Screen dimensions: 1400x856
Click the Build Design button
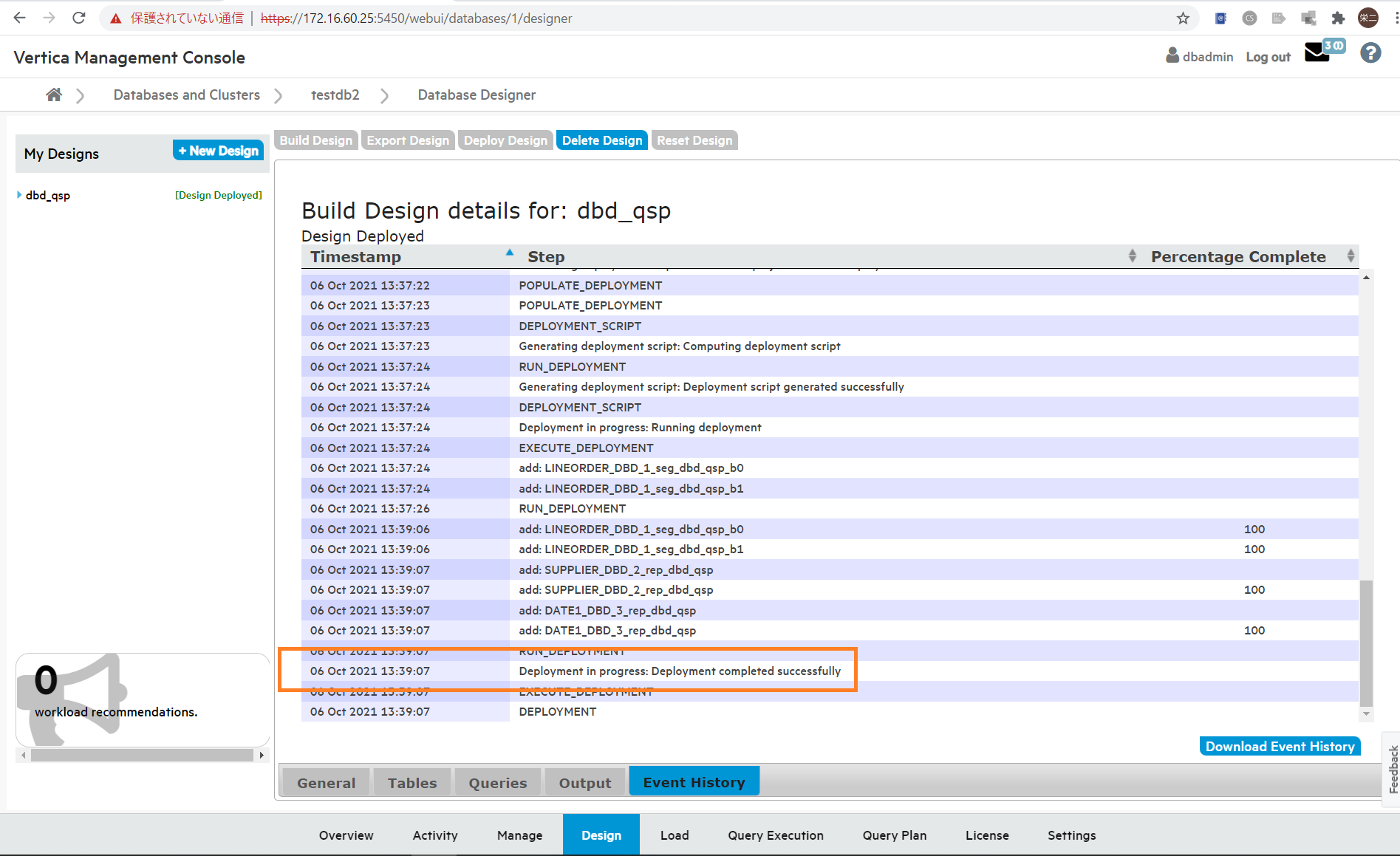click(316, 140)
